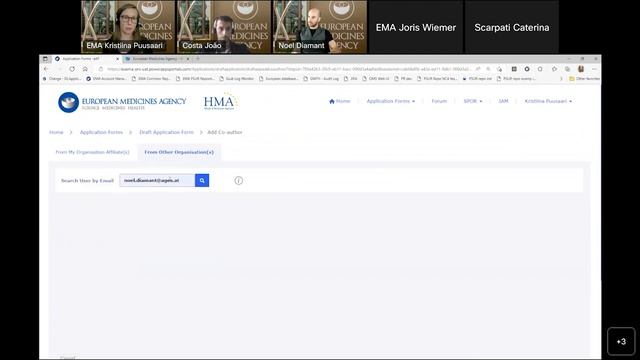Click the zoom magnifier icon in address bar
Viewport: 640px width, 360px height.
[488, 69]
